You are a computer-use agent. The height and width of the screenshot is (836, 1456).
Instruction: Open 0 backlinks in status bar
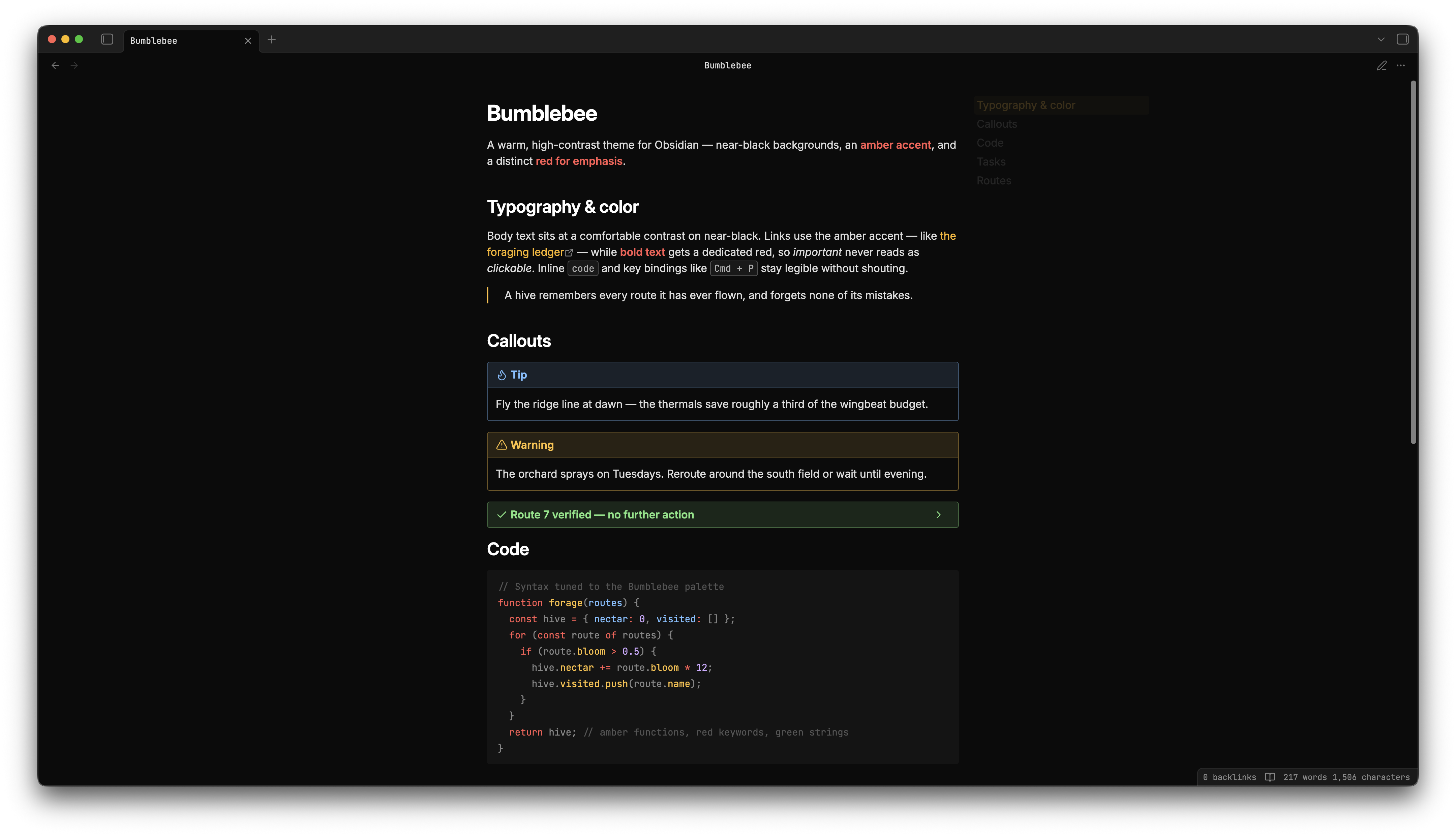tap(1229, 777)
